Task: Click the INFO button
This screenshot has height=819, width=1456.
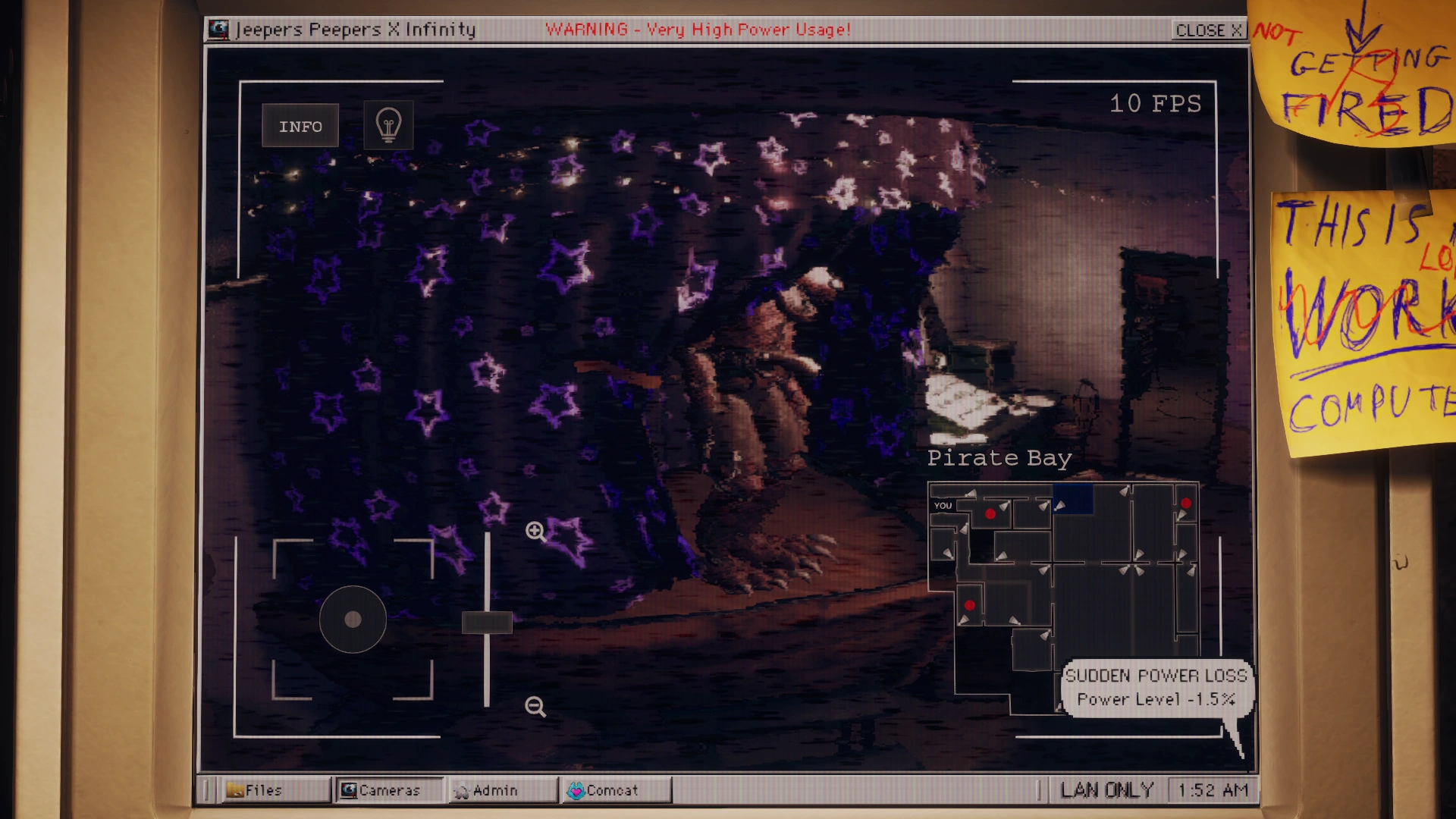Action: (x=300, y=126)
